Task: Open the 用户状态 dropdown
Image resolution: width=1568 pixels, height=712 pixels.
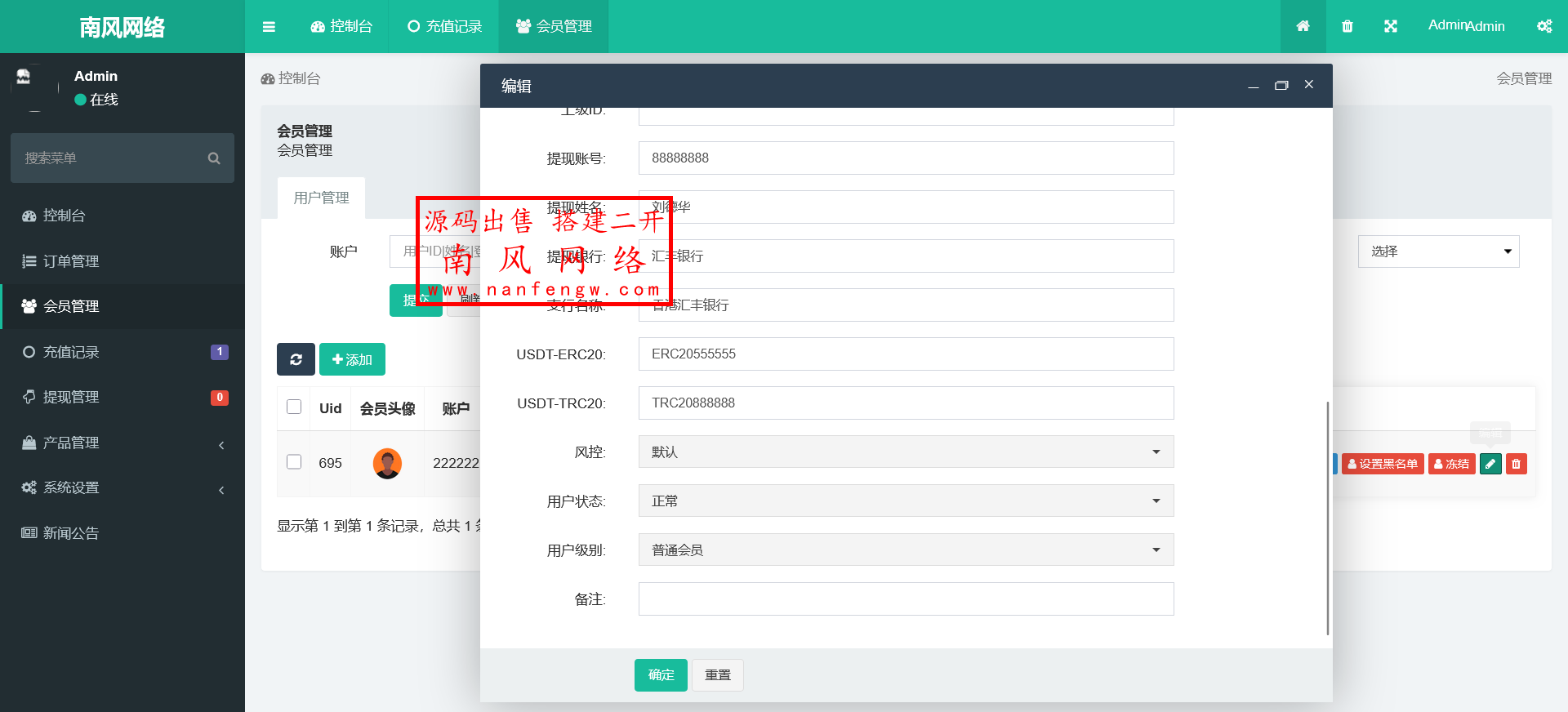Action: (x=906, y=501)
